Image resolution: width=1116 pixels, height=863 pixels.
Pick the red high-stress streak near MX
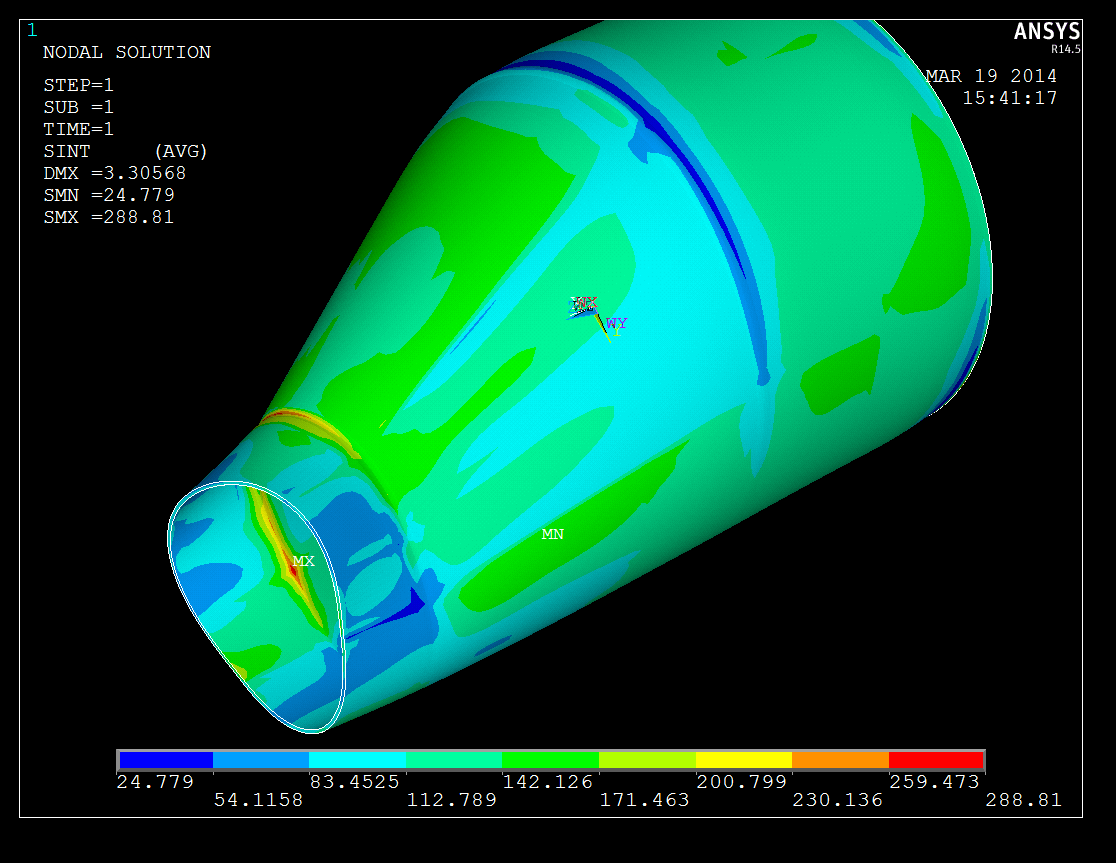[293, 569]
